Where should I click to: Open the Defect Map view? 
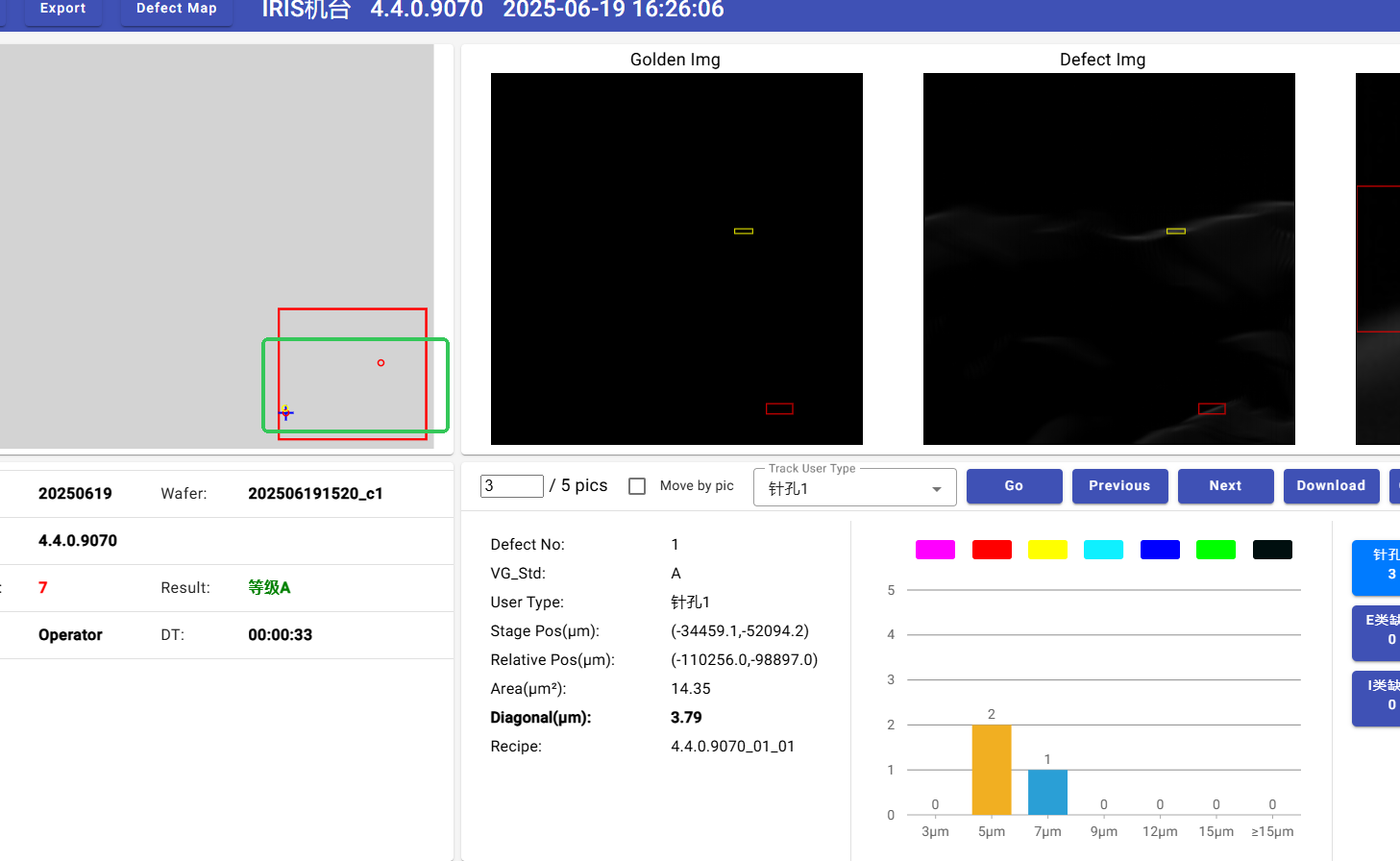tap(176, 10)
